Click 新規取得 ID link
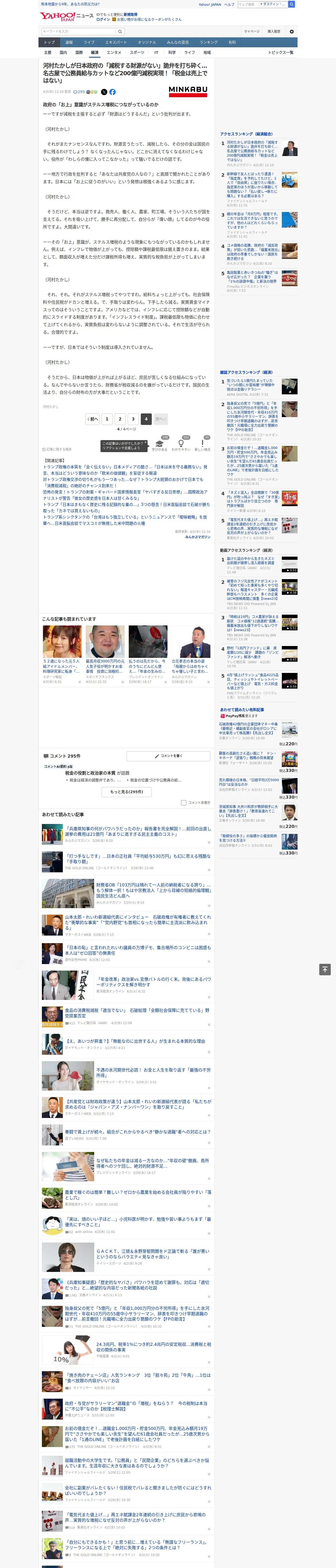 pos(131,15)
